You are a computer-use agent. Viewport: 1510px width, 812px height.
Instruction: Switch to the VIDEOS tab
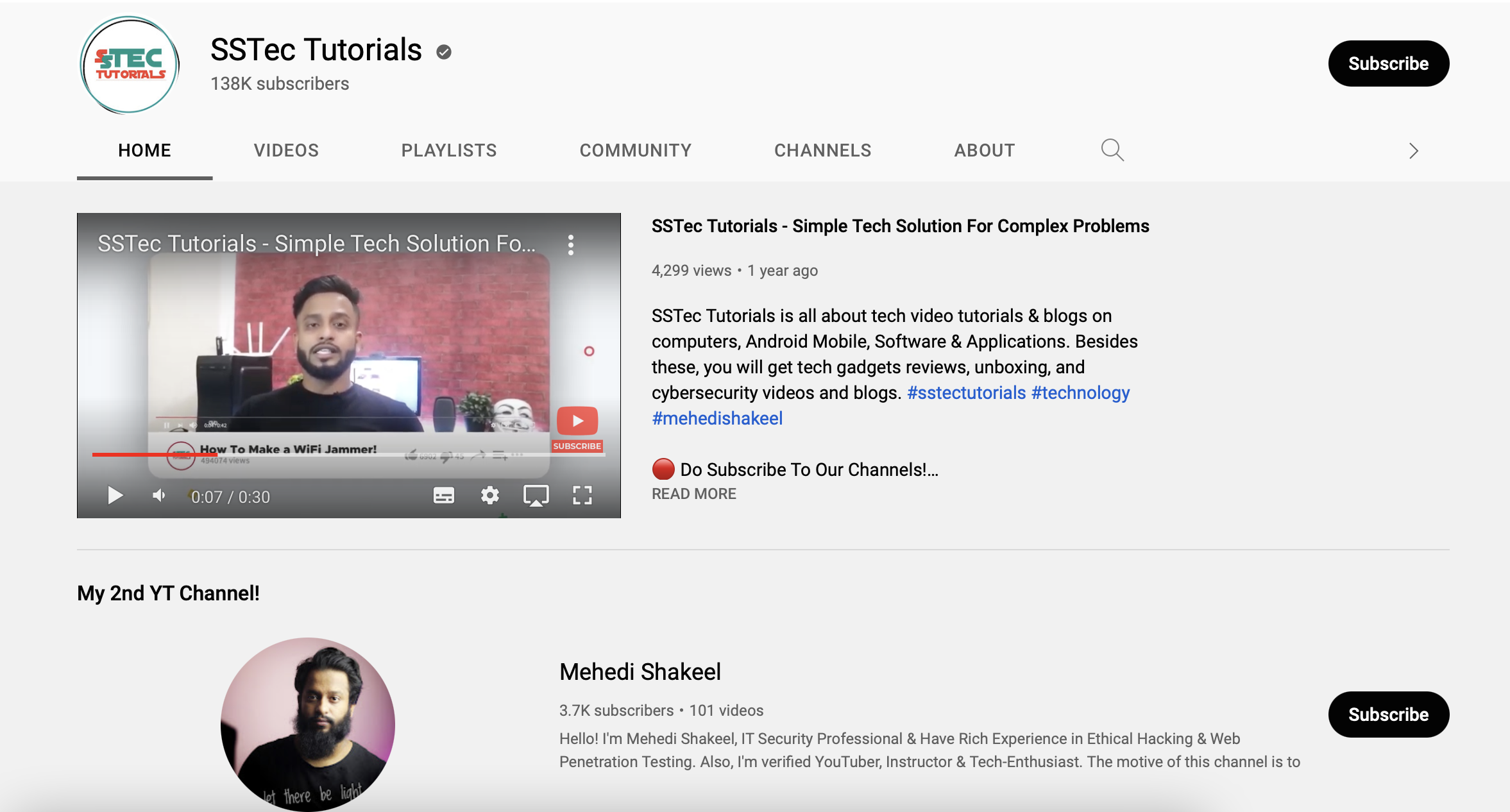286,150
